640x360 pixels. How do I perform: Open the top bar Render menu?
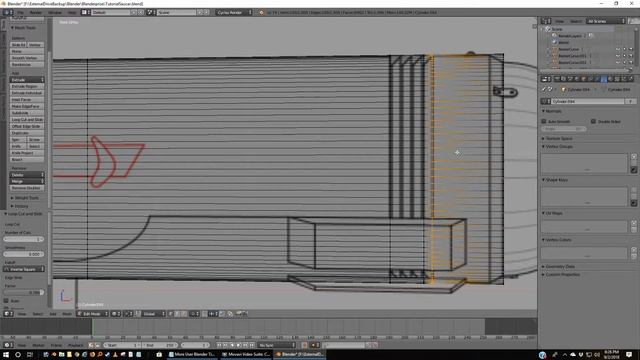coord(36,12)
